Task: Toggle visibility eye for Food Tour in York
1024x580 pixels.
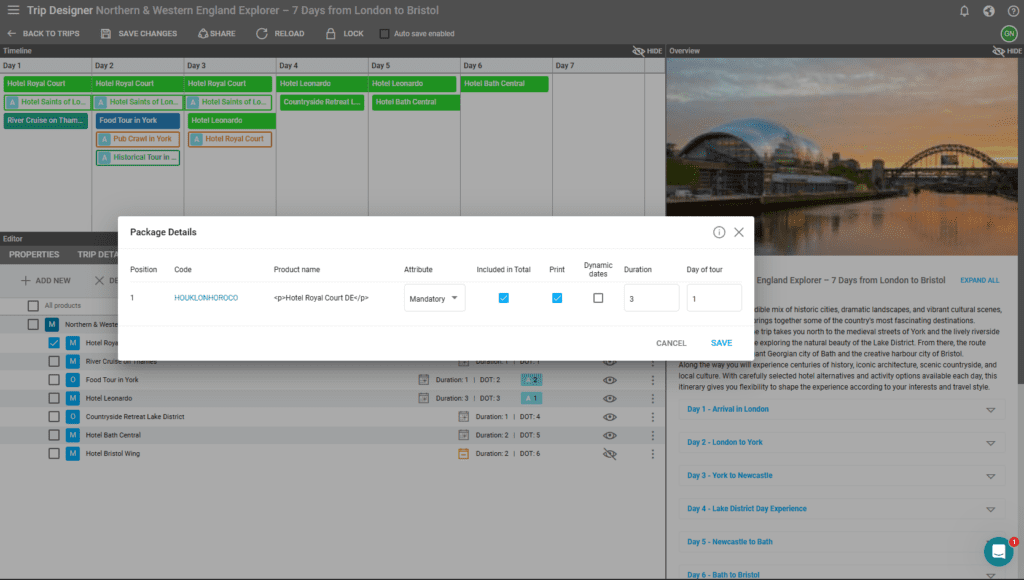Action: tap(609, 380)
